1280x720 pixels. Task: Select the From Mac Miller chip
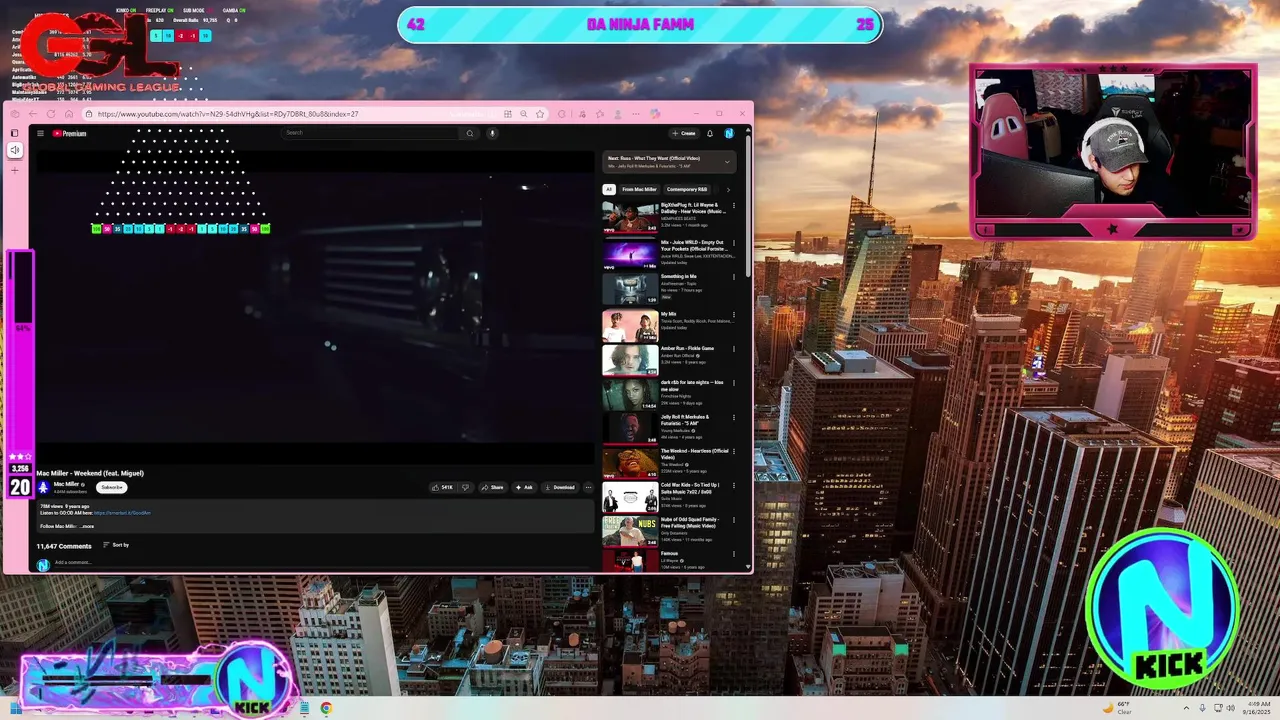pyautogui.click(x=639, y=189)
